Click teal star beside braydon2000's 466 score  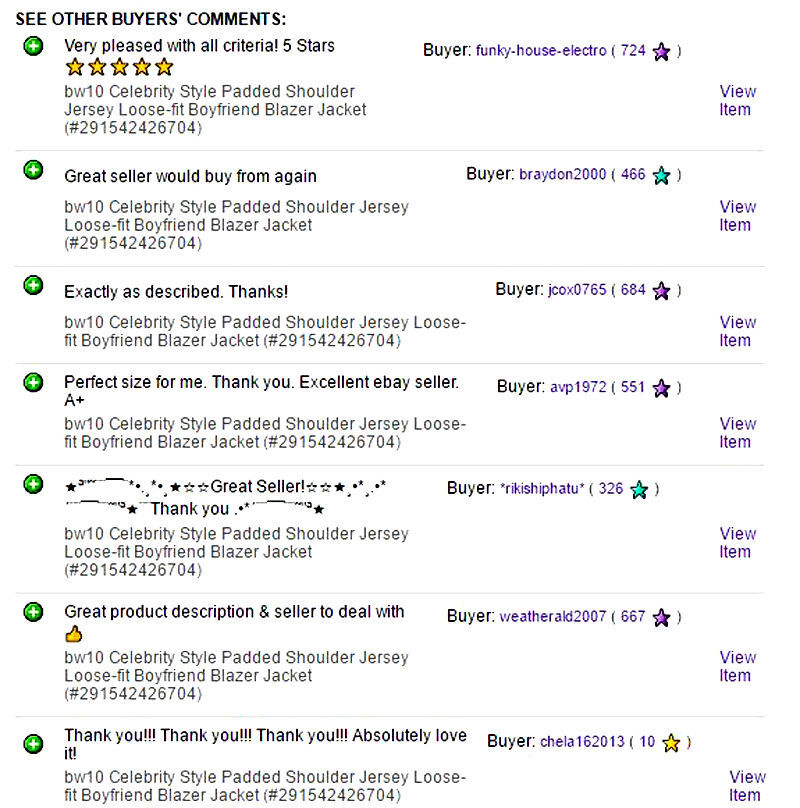tap(661, 175)
